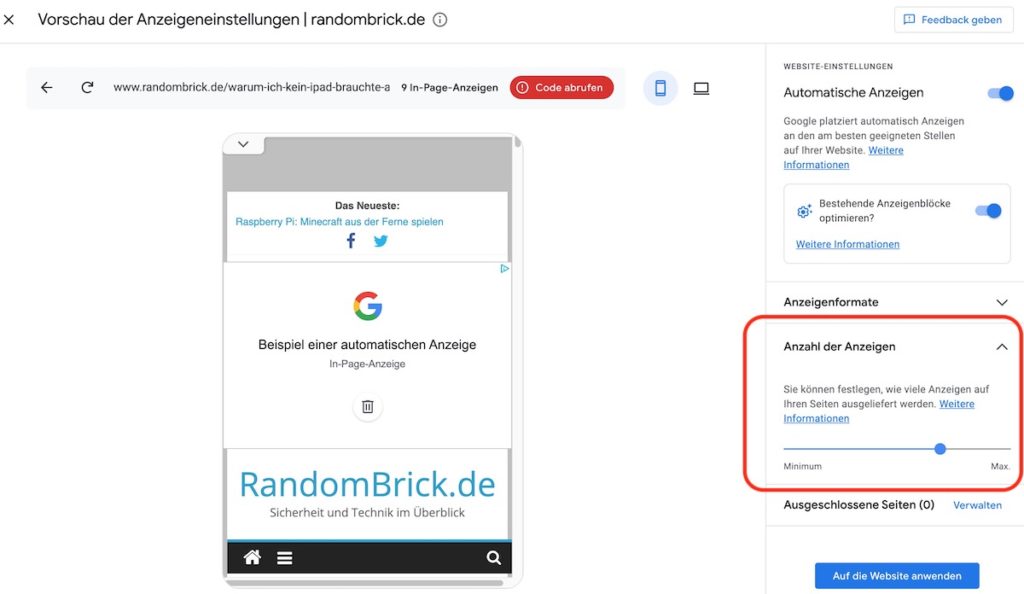This screenshot has height=594, width=1024.
Task: Click the ad count slider handle
Action: point(940,448)
